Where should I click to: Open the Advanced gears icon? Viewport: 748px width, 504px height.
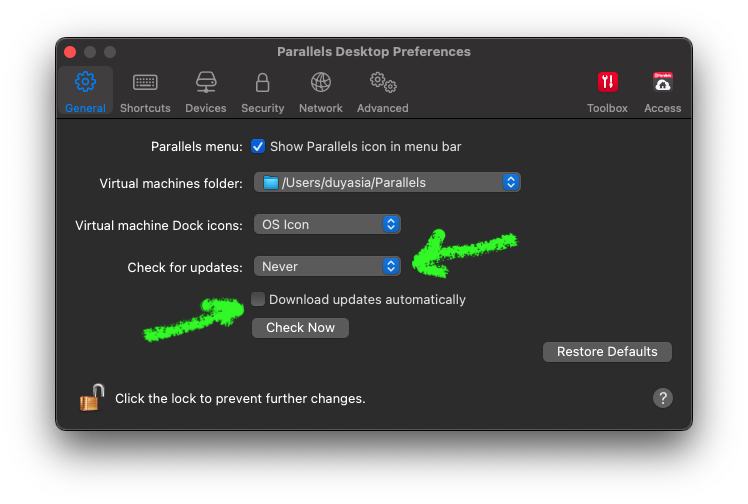pyautogui.click(x=383, y=82)
